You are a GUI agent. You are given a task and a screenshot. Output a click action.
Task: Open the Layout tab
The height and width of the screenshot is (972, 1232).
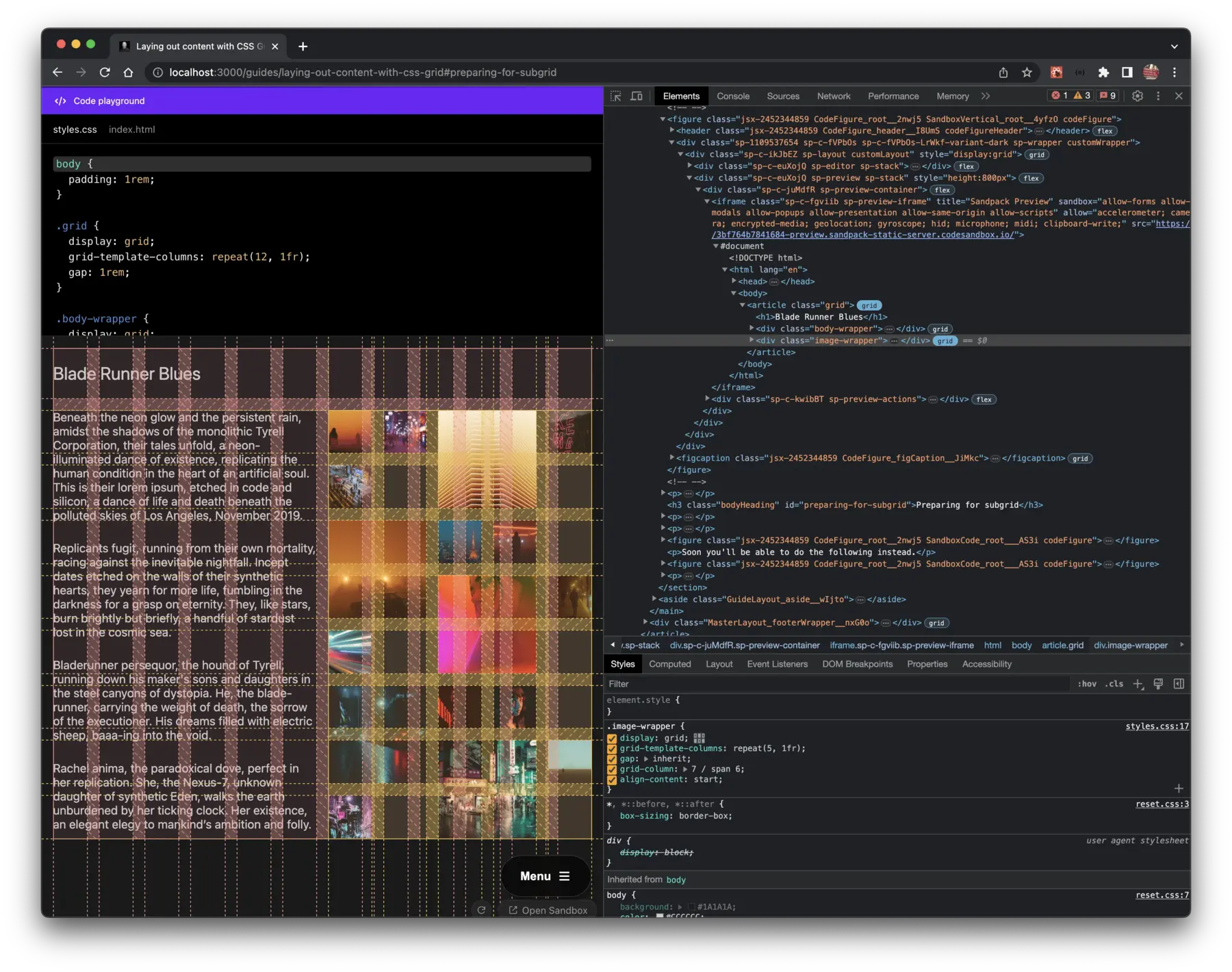719,664
